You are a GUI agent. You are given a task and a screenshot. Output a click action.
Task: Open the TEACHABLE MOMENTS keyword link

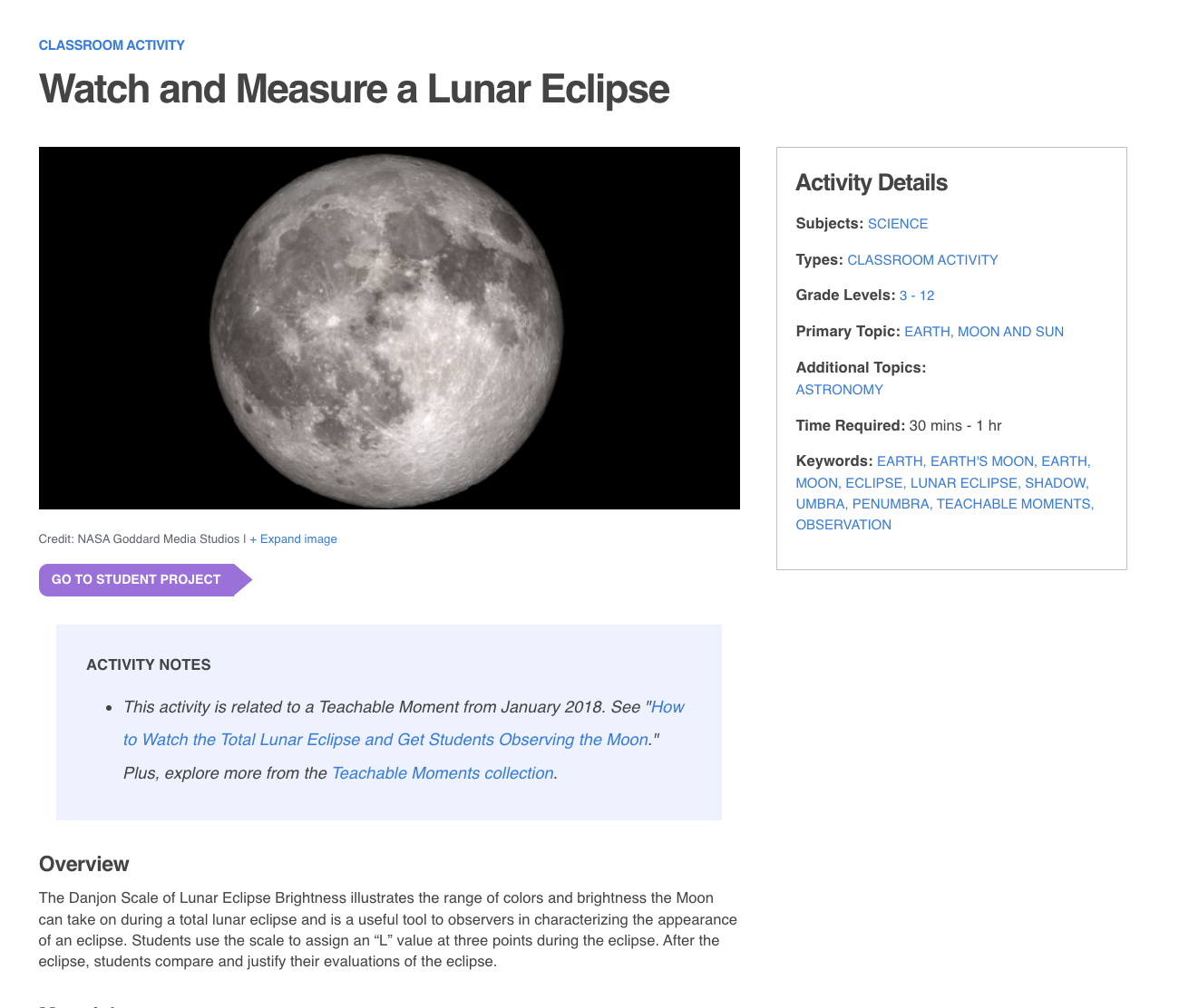1013,503
